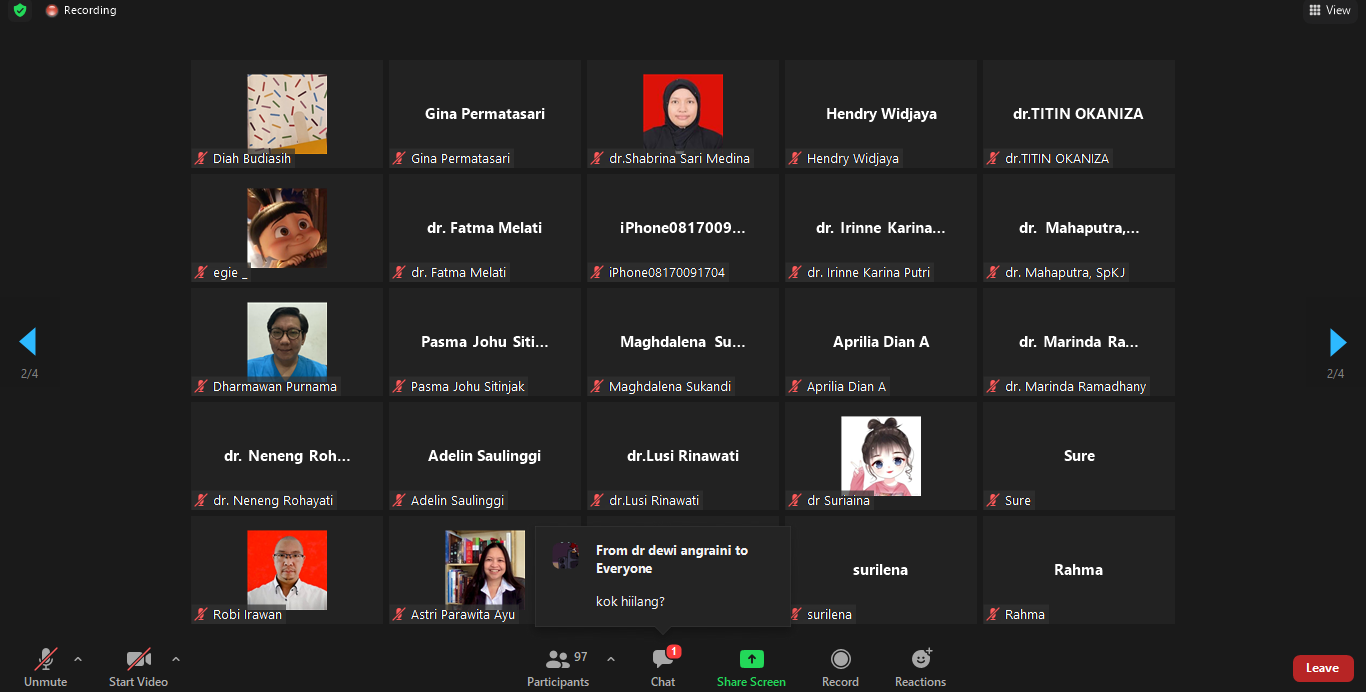Screen dimensions: 1366x692
Task: Click surilena's muted mic icon
Action: 796,614
